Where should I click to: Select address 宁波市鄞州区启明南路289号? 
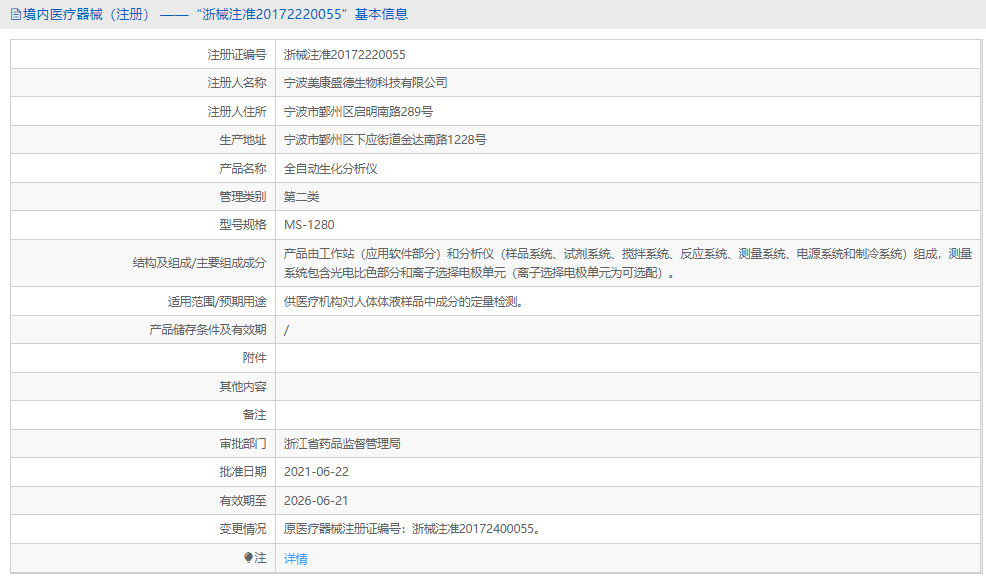click(358, 111)
